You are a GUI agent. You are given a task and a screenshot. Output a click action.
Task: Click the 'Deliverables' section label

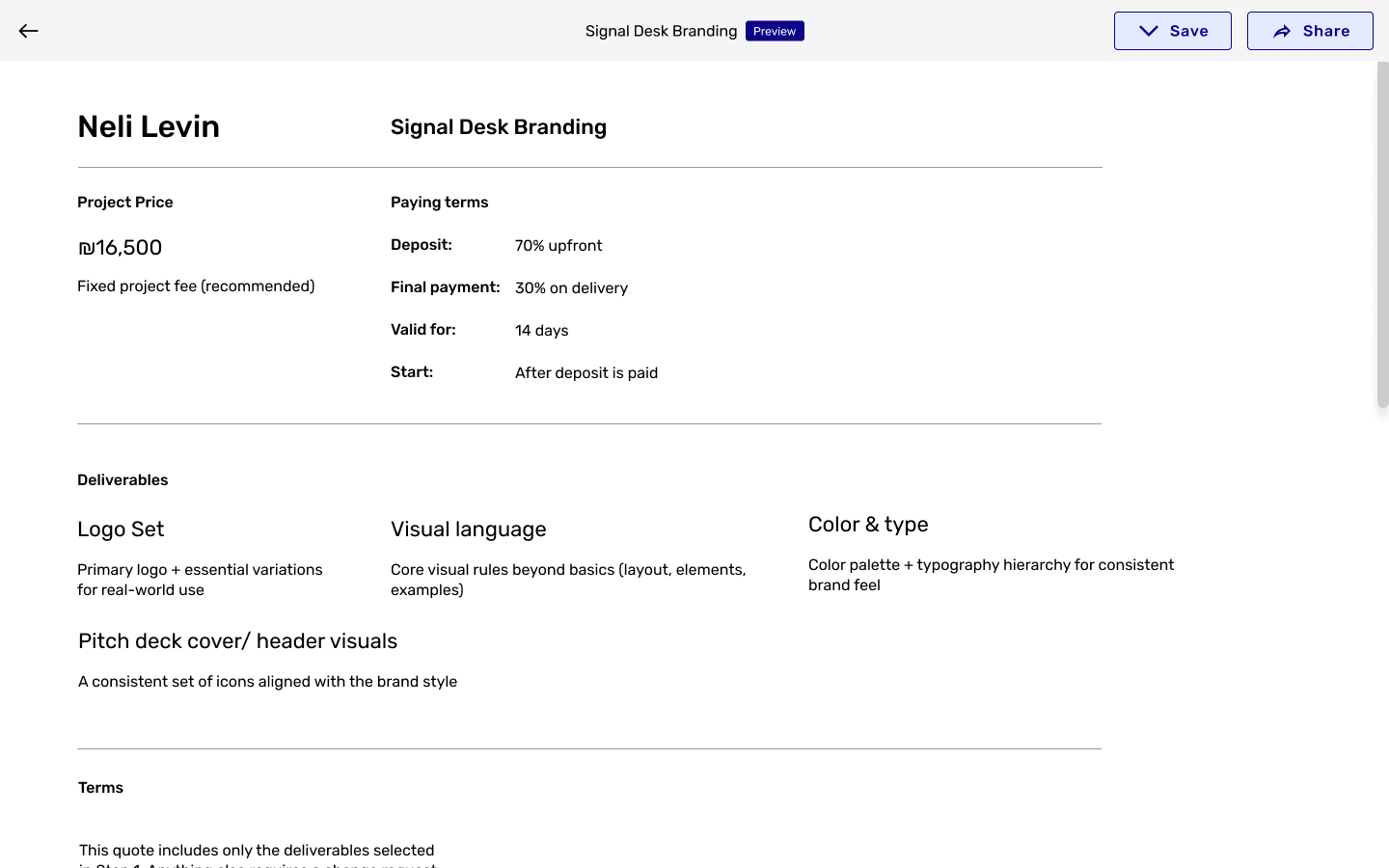(123, 480)
